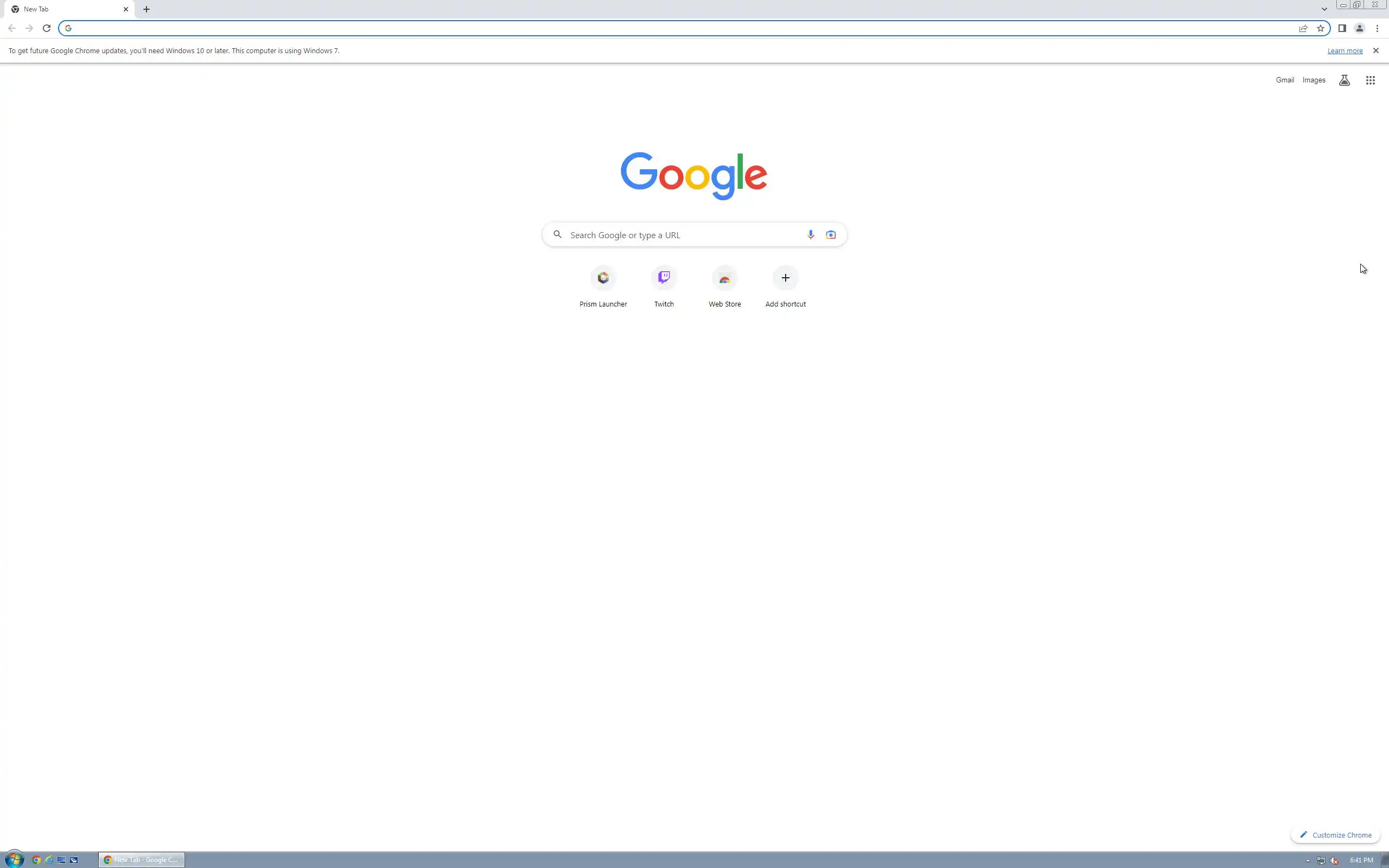Viewport: 1389px width, 868px height.
Task: Click the Windows Start button
Action: tap(14, 859)
